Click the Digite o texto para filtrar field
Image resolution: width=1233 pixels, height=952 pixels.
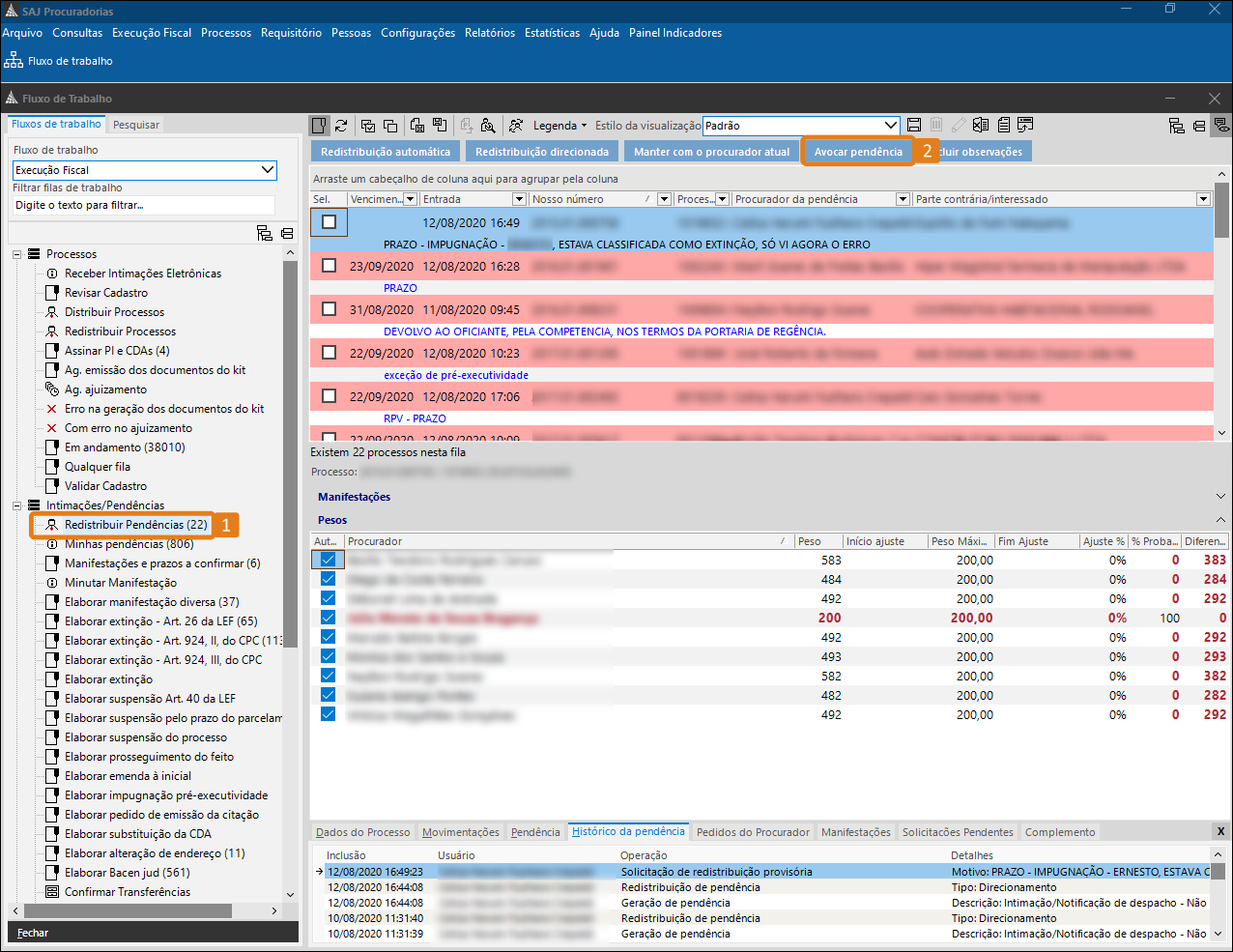click(143, 205)
